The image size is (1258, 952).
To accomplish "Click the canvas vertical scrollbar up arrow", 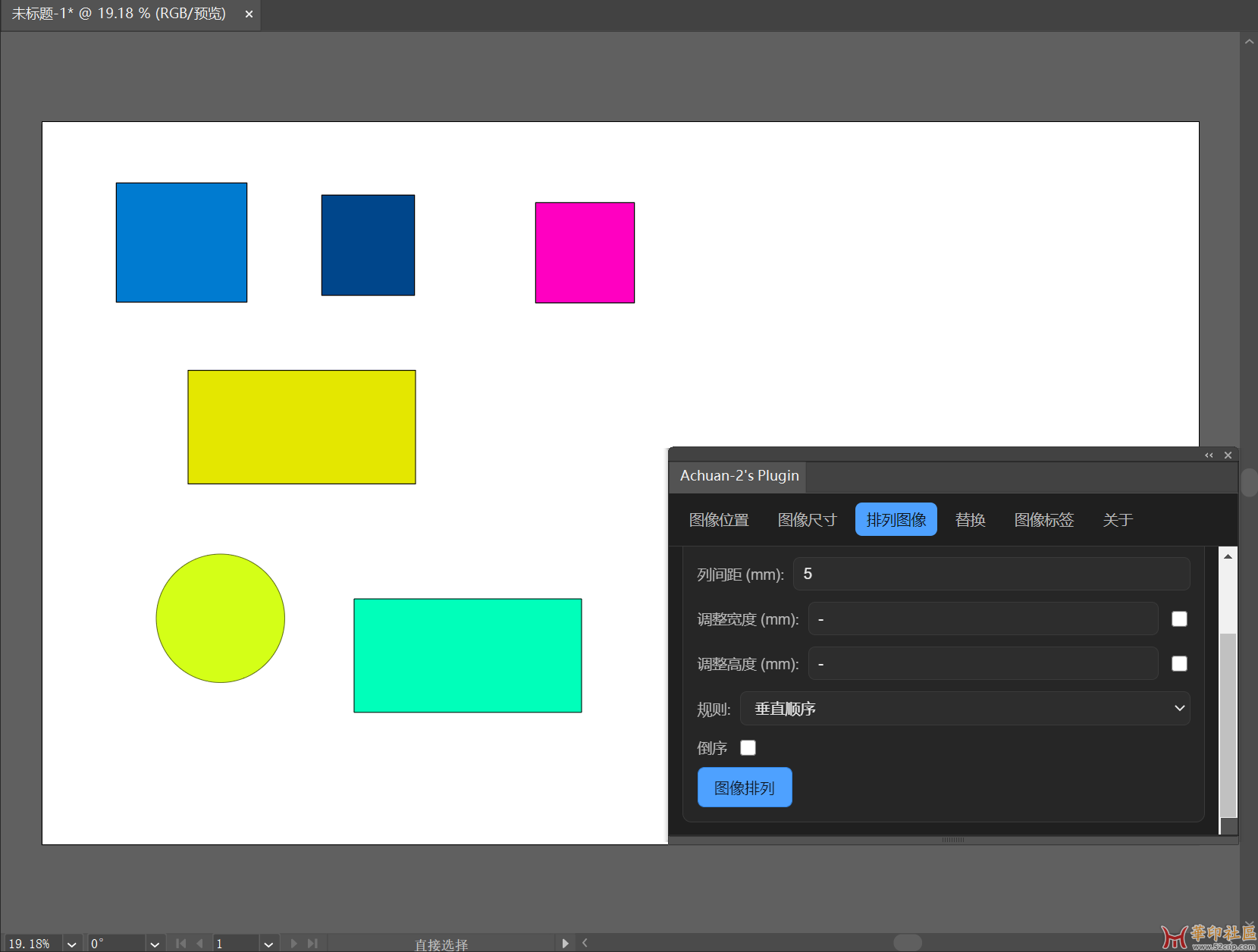I will [1249, 42].
